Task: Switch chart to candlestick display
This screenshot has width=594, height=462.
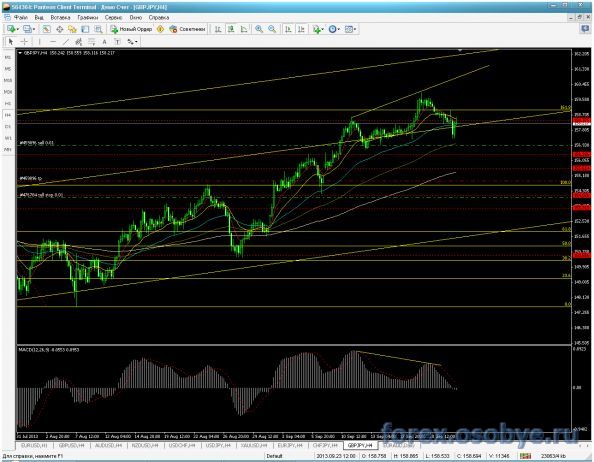Action: 231,29
